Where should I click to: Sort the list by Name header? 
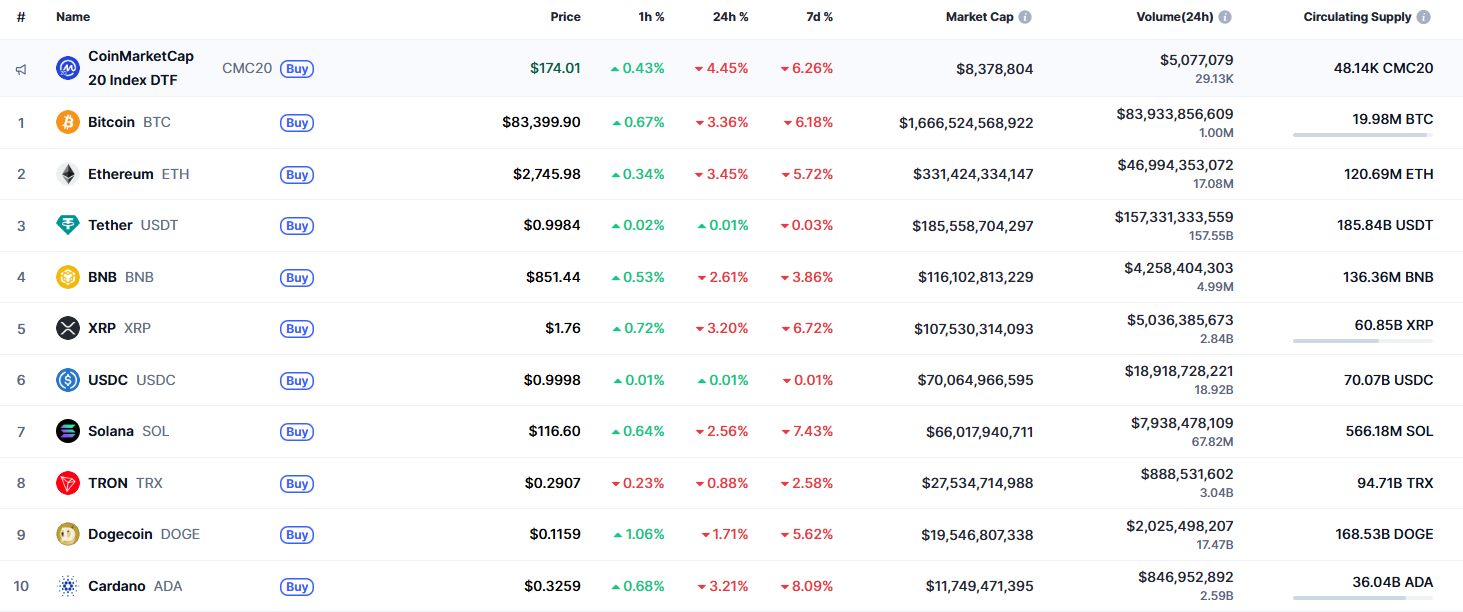click(73, 17)
